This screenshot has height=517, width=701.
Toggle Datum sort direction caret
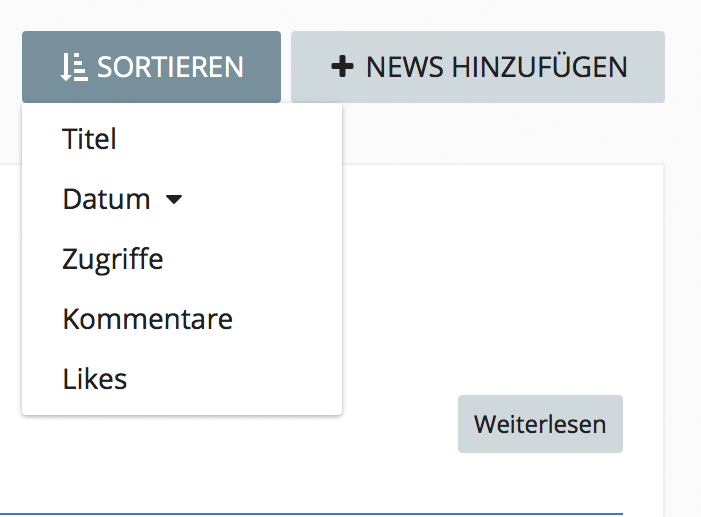(x=174, y=200)
